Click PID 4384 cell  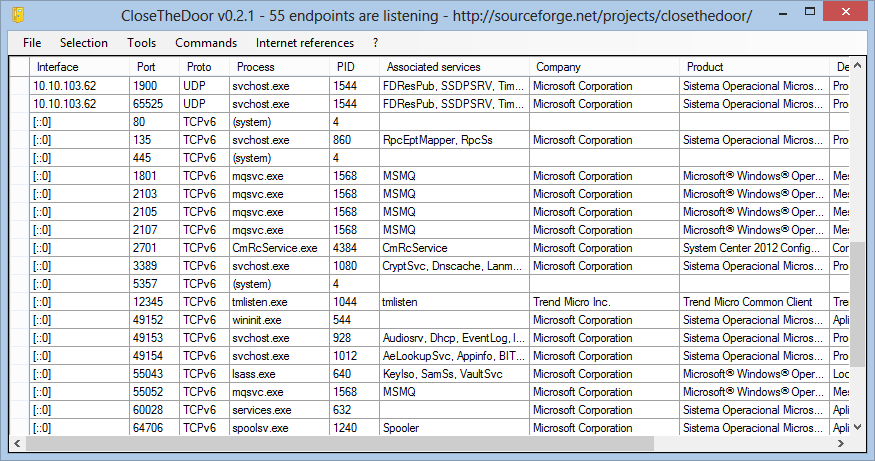coord(354,248)
